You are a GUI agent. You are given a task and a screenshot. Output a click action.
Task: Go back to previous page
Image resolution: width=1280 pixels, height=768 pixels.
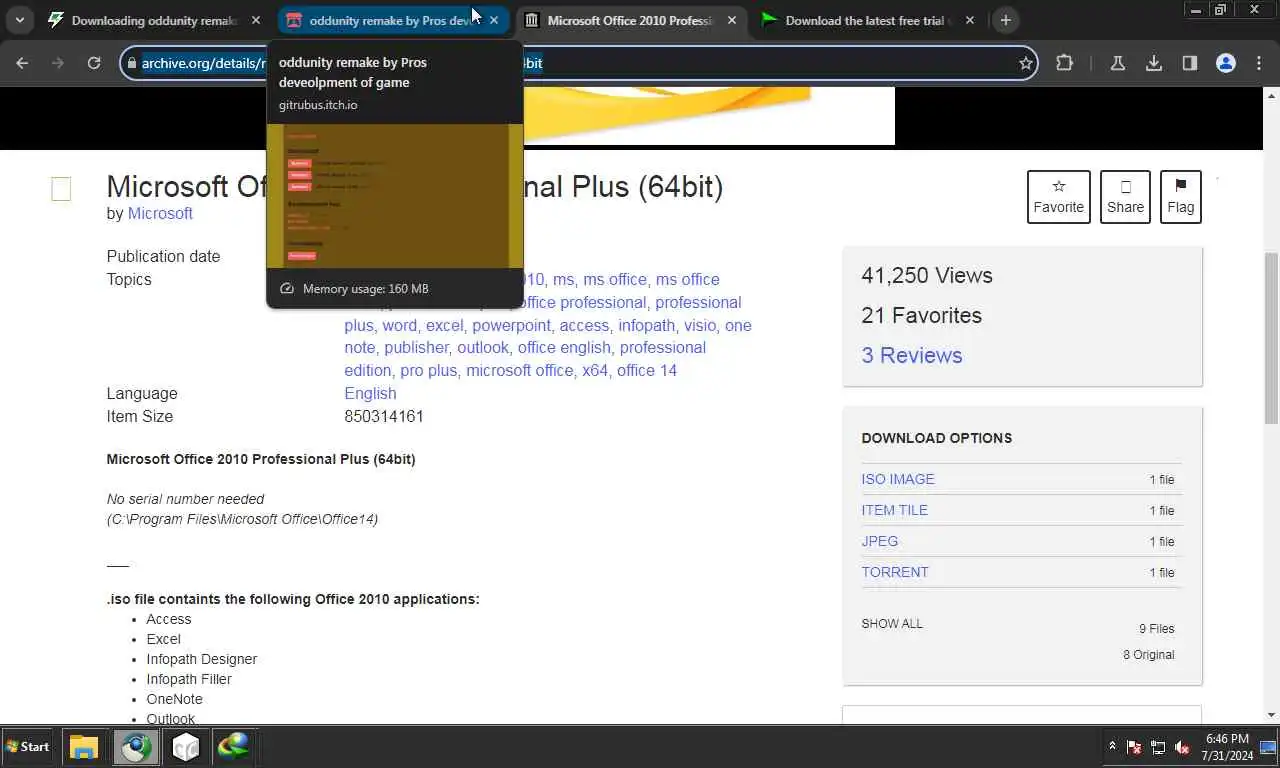[x=22, y=63]
